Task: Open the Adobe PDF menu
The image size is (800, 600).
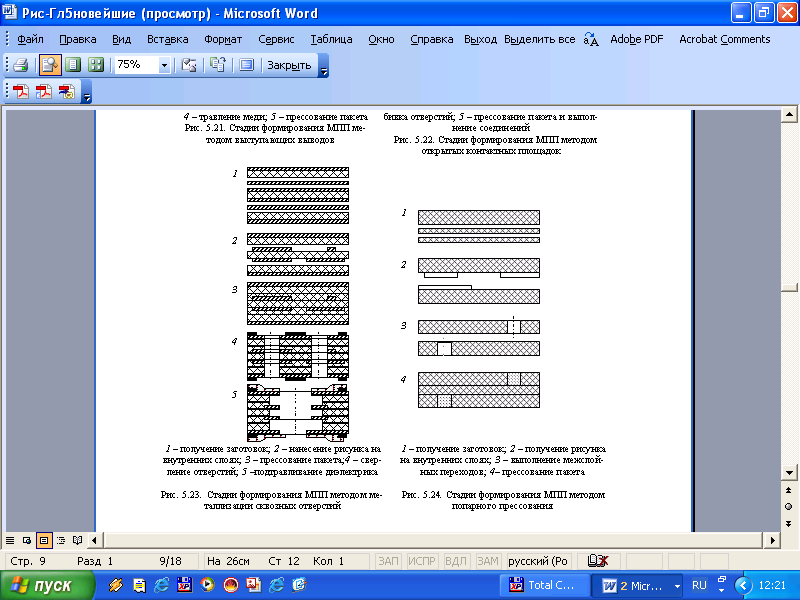Action: click(x=637, y=39)
